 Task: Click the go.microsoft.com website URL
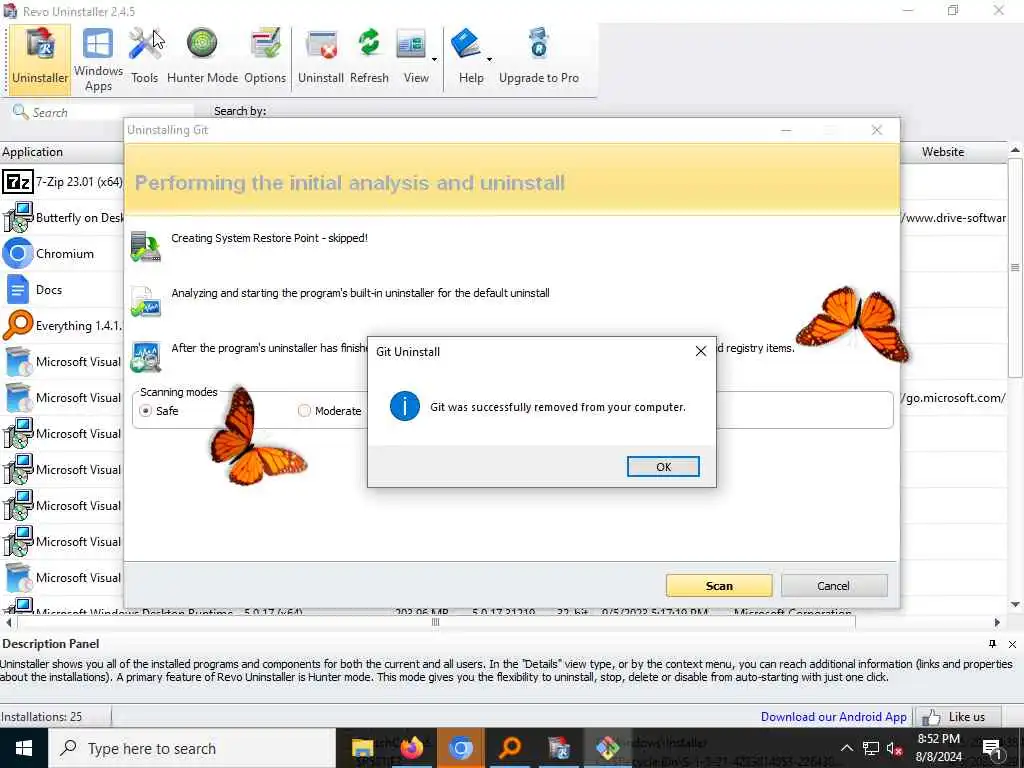click(x=954, y=398)
